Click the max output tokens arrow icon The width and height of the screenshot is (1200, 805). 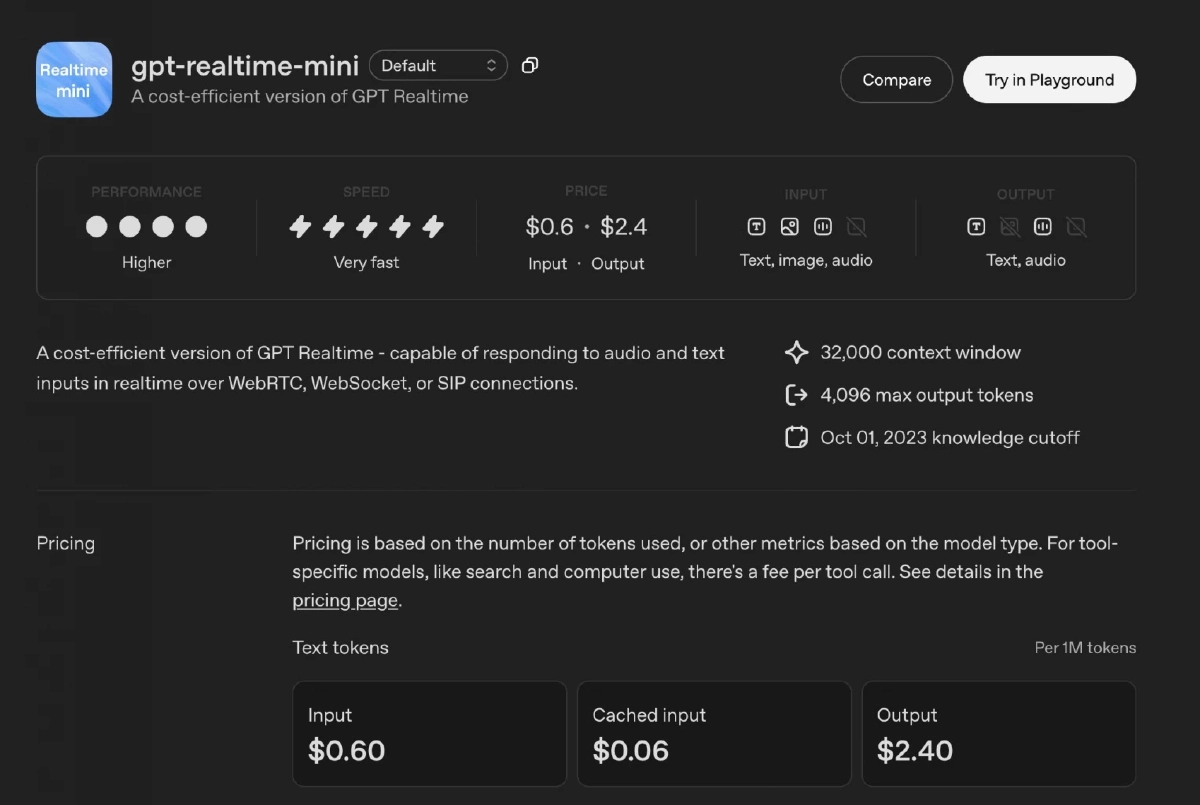click(x=796, y=395)
